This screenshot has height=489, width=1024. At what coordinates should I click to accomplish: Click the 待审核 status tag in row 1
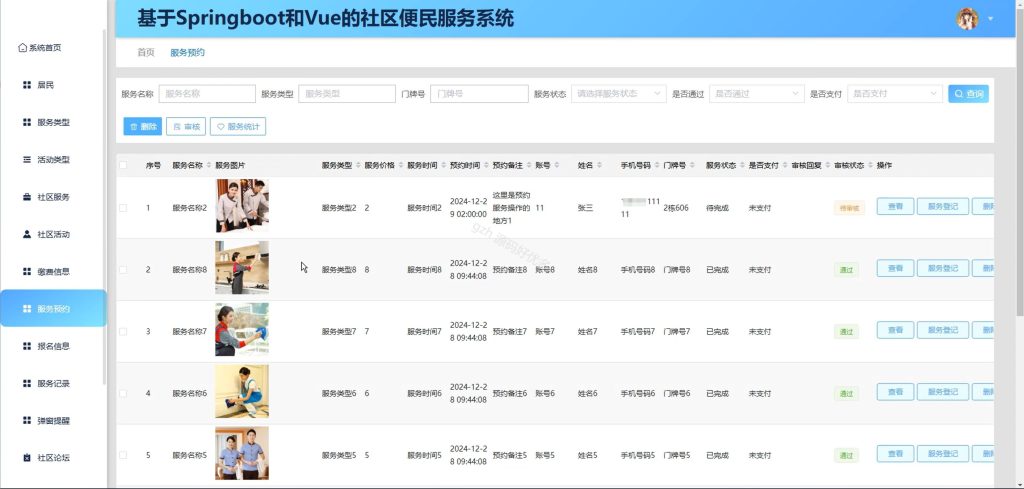pyautogui.click(x=849, y=208)
